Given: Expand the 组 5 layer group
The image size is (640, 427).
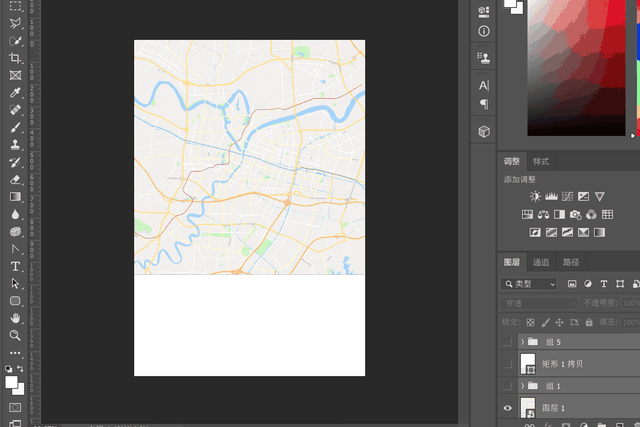Looking at the screenshot, I should (523, 342).
